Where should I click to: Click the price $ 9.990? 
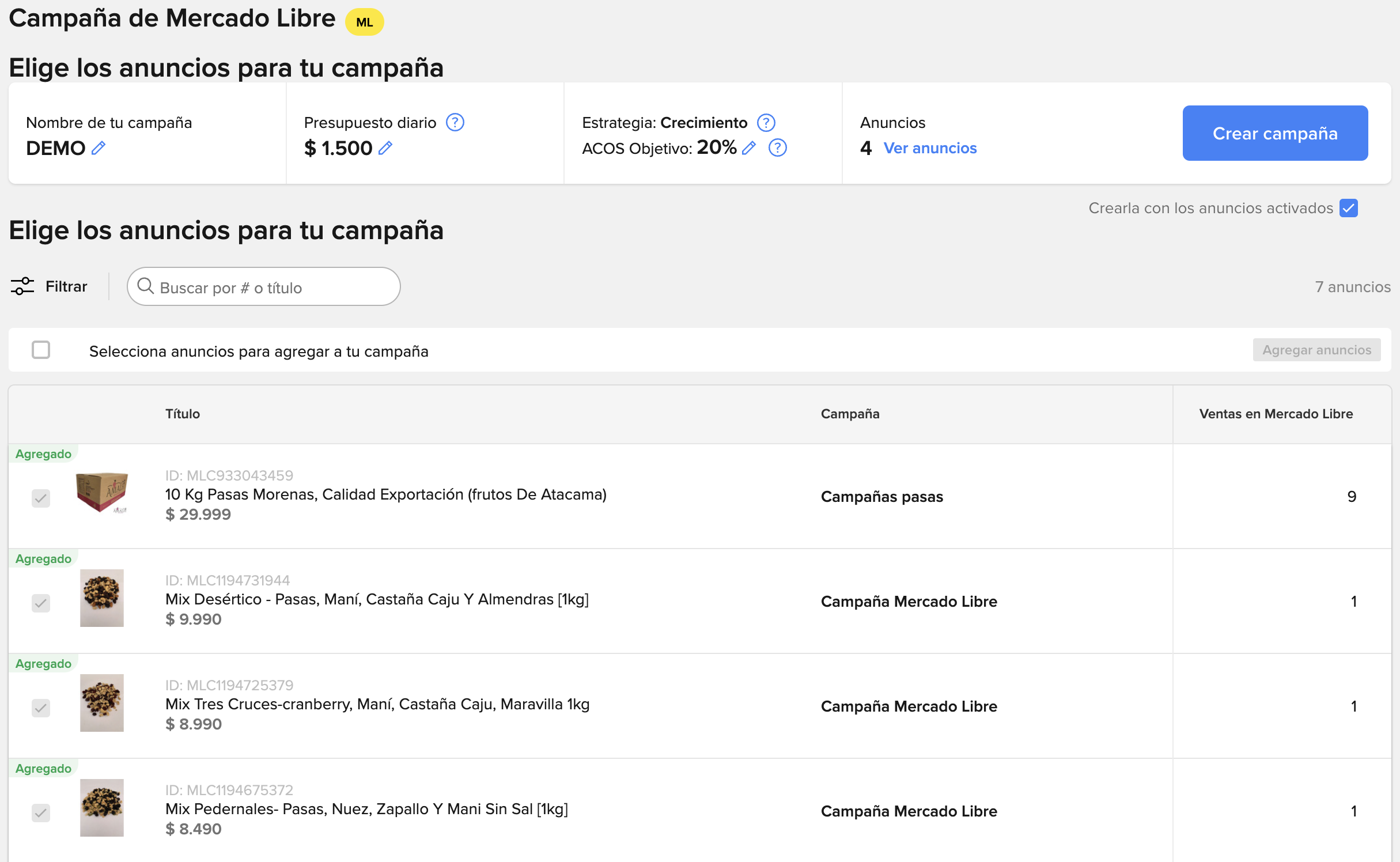pyautogui.click(x=194, y=619)
